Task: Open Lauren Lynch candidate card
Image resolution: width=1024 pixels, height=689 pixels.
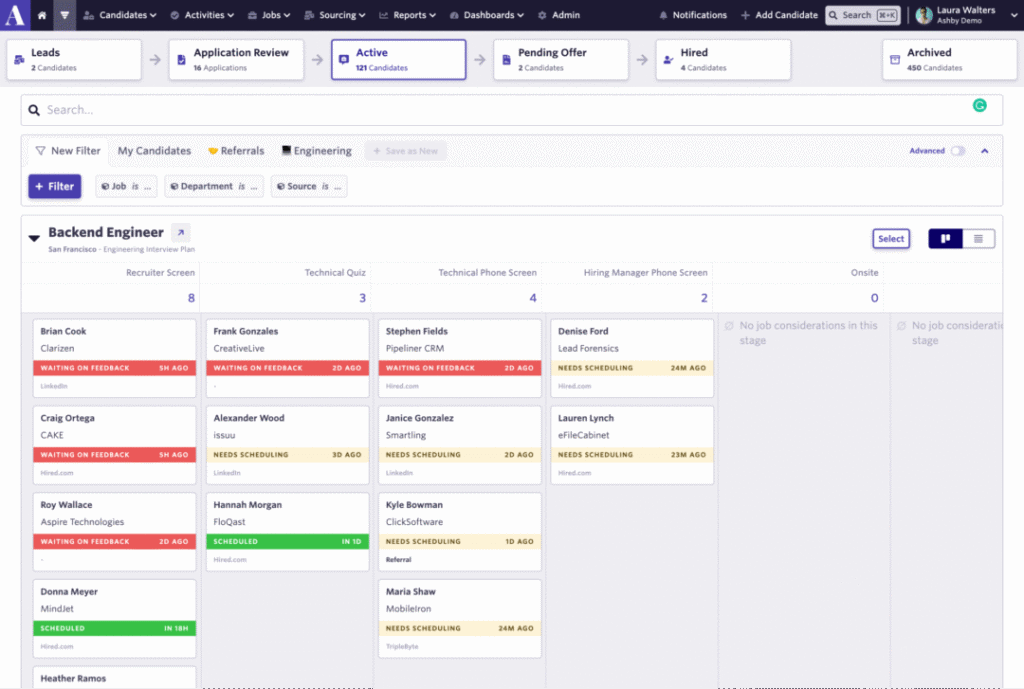Action: pyautogui.click(x=632, y=445)
